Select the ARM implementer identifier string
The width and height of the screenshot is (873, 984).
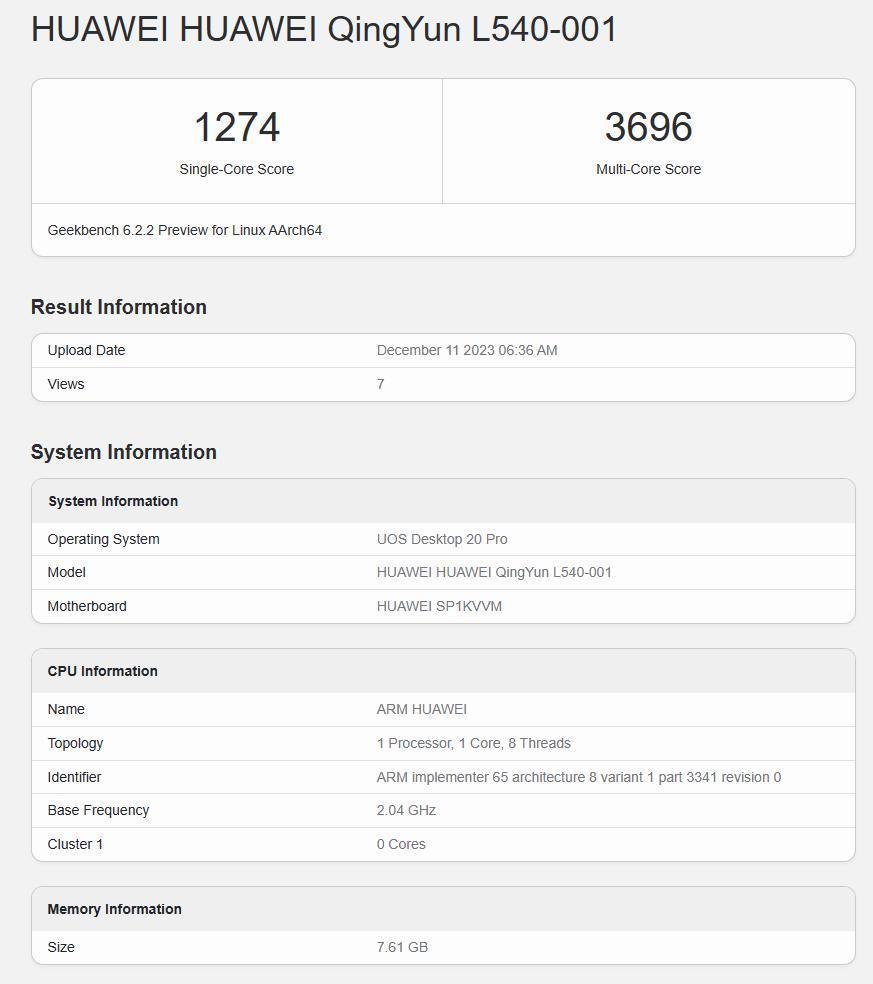pos(578,777)
